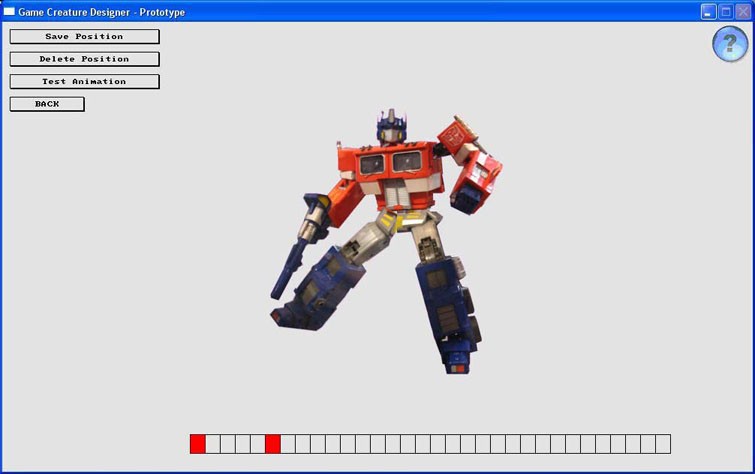Maximize the Game Creature Designer window
The width and height of the screenshot is (755, 474).
(x=726, y=12)
